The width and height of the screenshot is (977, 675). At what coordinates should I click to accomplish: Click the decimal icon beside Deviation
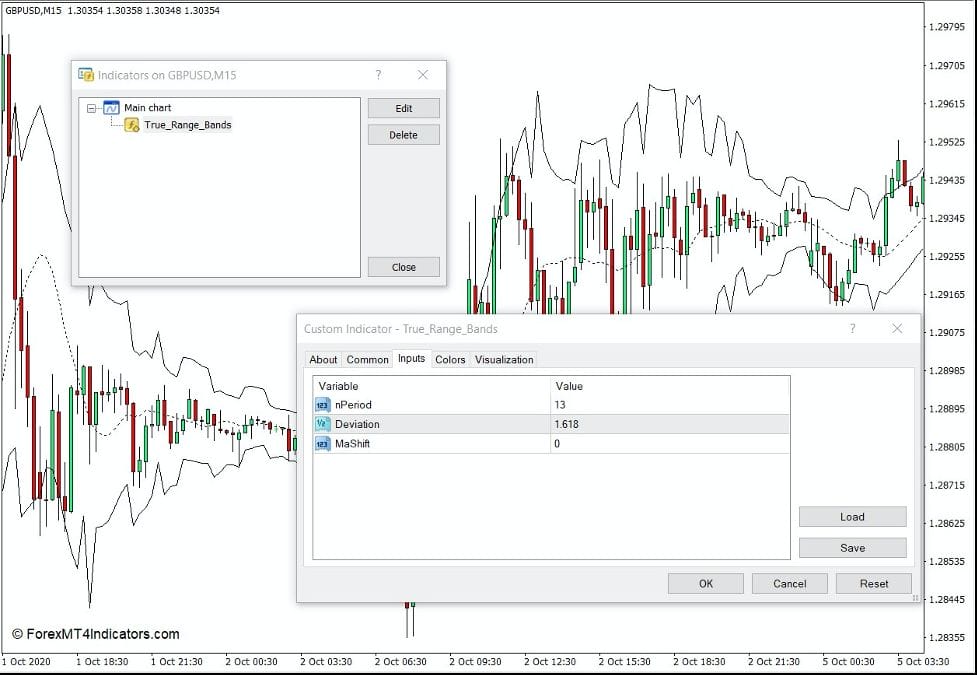pyautogui.click(x=320, y=424)
